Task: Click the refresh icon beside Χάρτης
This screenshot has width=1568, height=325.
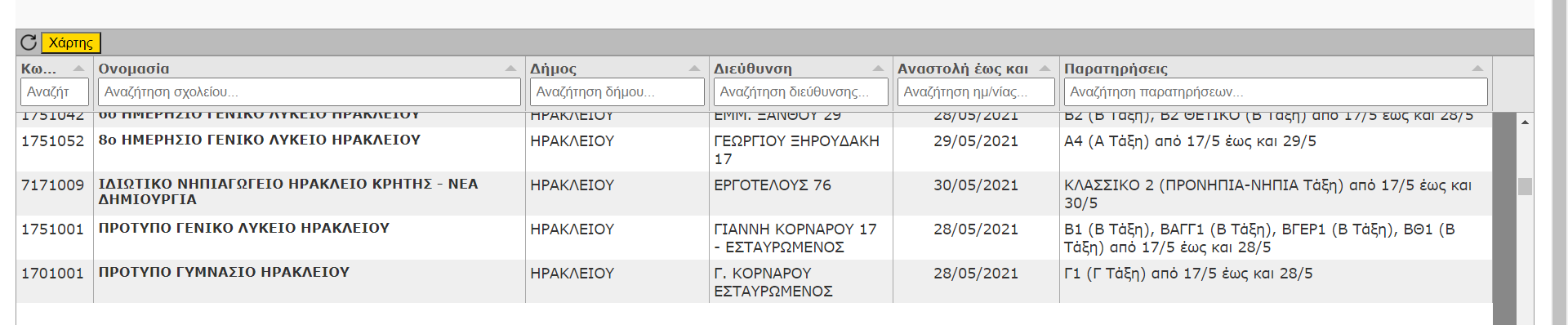Action: [x=29, y=42]
